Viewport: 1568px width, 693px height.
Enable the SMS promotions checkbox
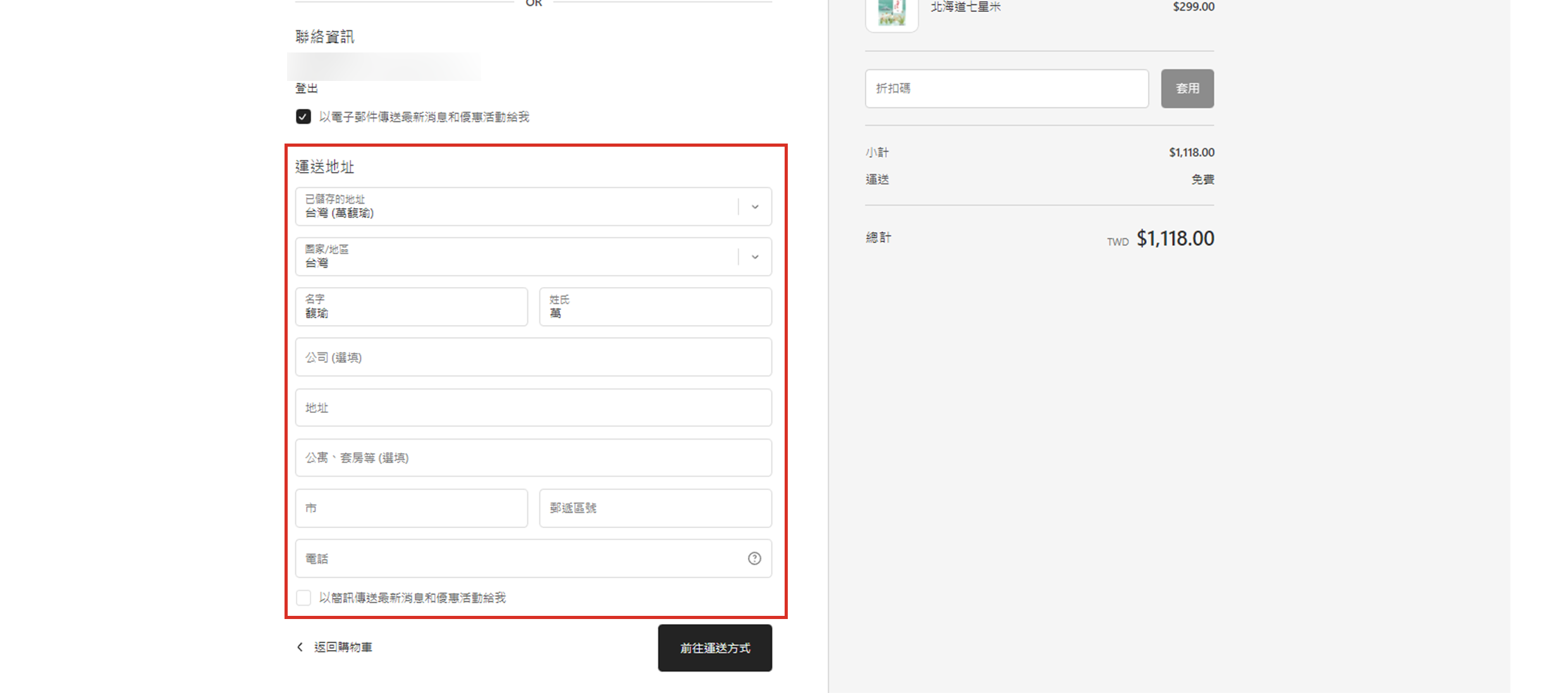click(x=303, y=598)
